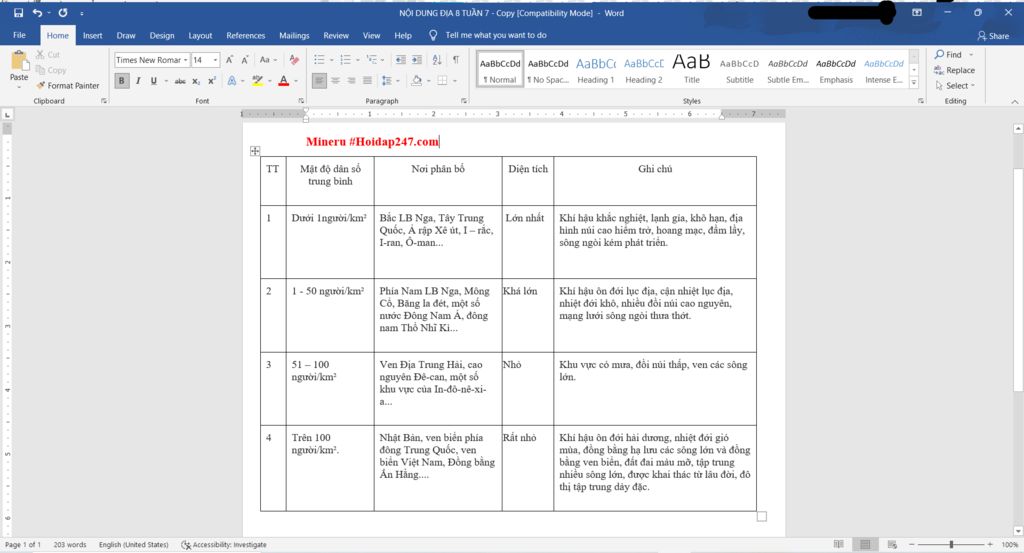Open the font size dropdown
1024x553 pixels.
coord(216,60)
